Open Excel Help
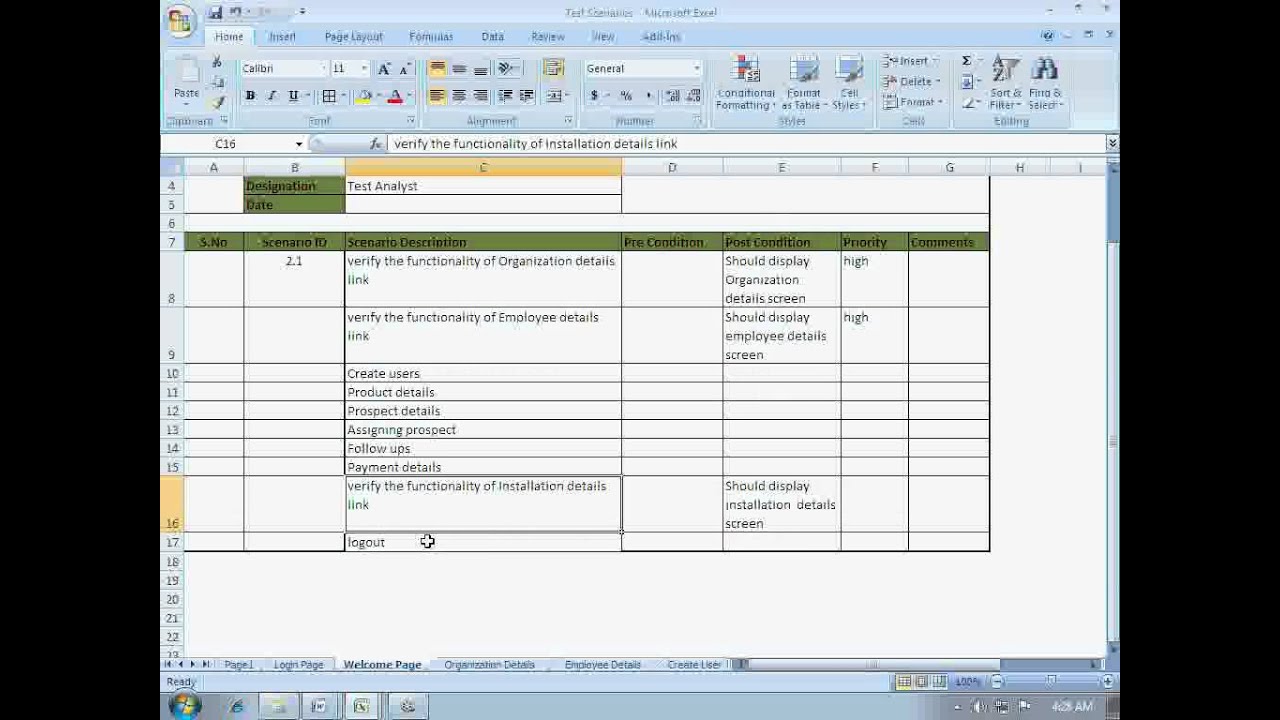1280x720 pixels. [x=1047, y=36]
